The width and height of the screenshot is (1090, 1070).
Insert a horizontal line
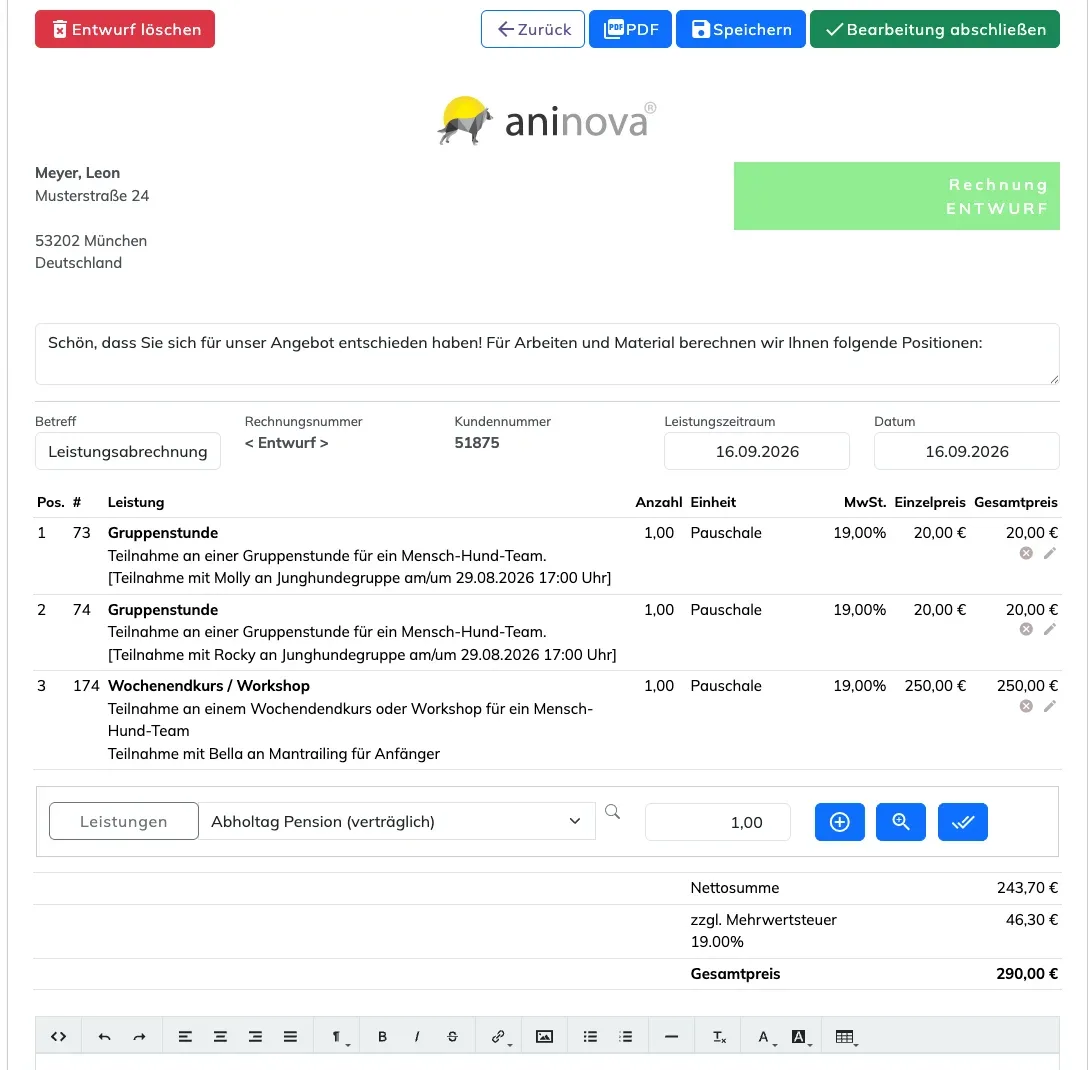point(672,1037)
